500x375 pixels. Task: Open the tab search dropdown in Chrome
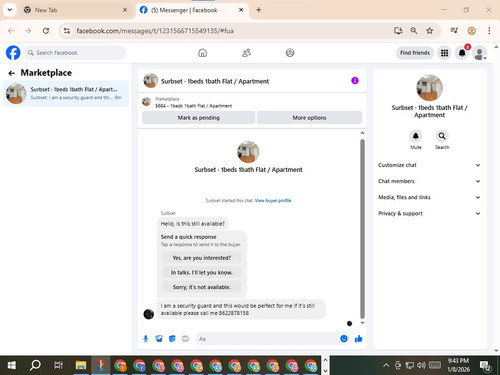(10, 10)
